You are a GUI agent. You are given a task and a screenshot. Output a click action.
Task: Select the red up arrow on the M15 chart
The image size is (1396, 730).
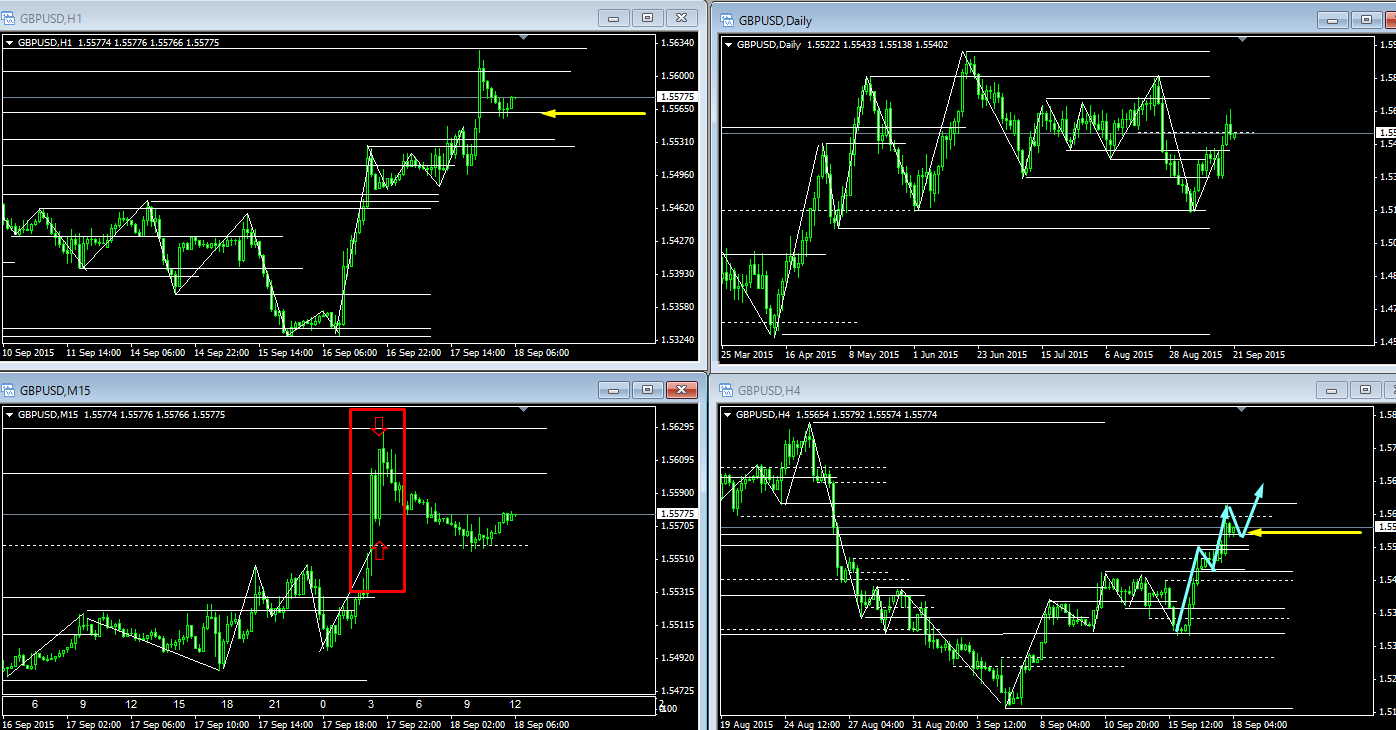click(379, 548)
